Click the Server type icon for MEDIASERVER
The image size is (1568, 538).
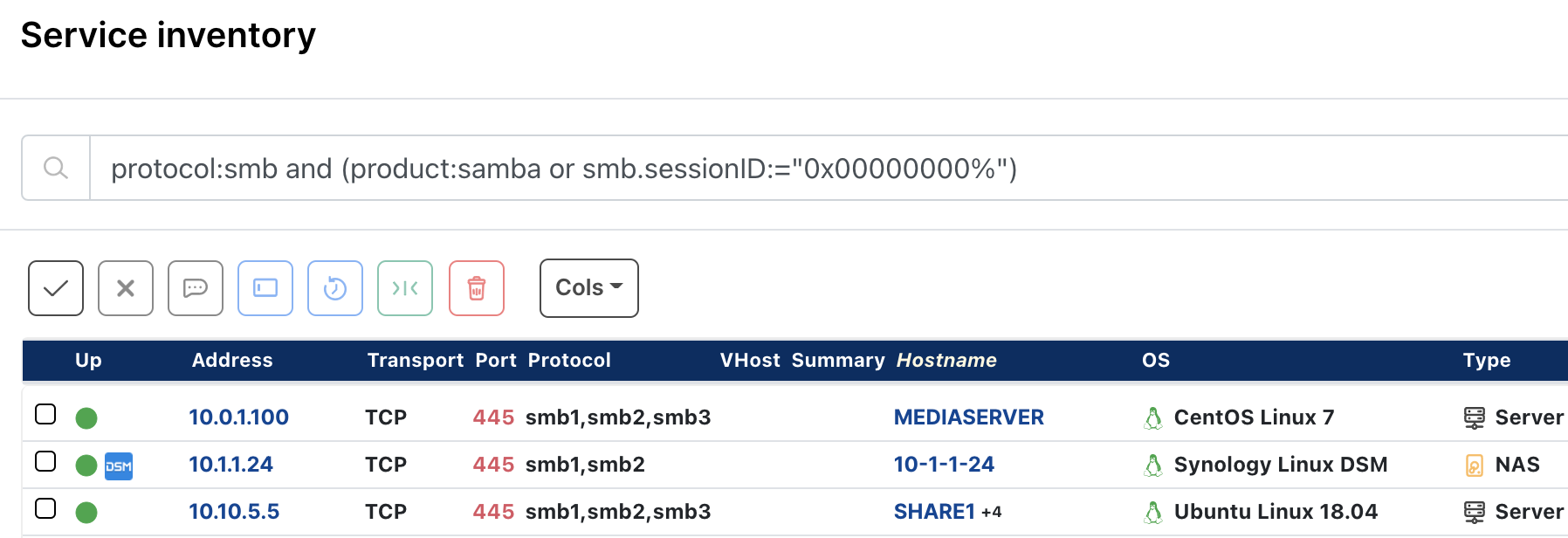[1475, 417]
